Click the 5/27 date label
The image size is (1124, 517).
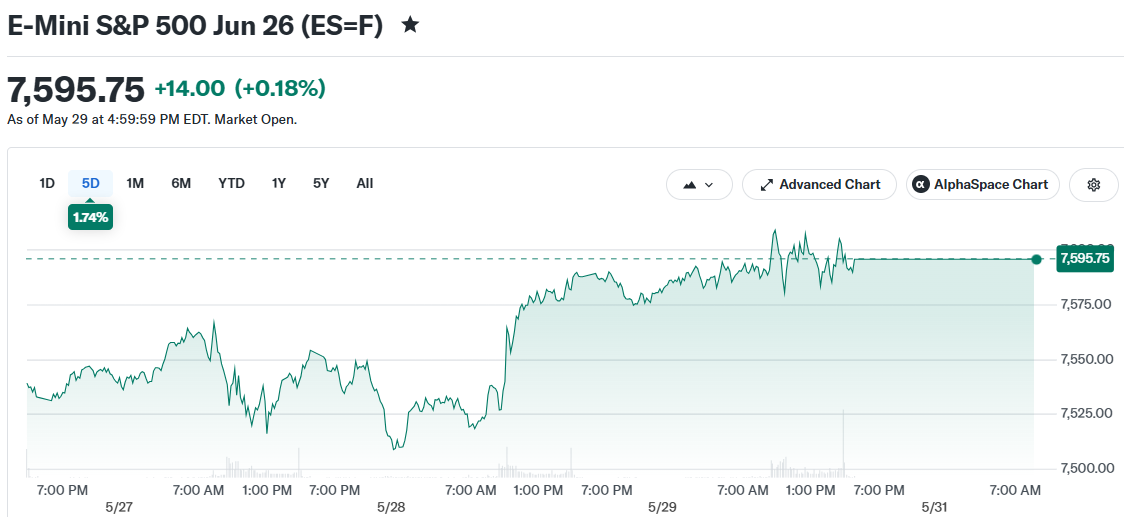coord(119,507)
